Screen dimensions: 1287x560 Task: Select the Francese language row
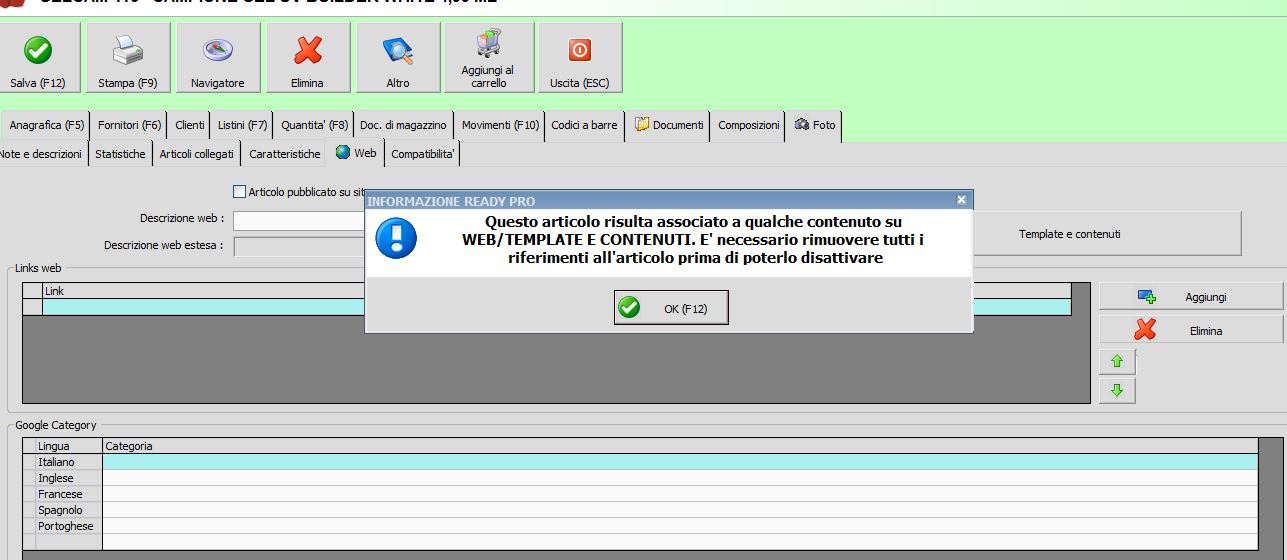[640, 494]
